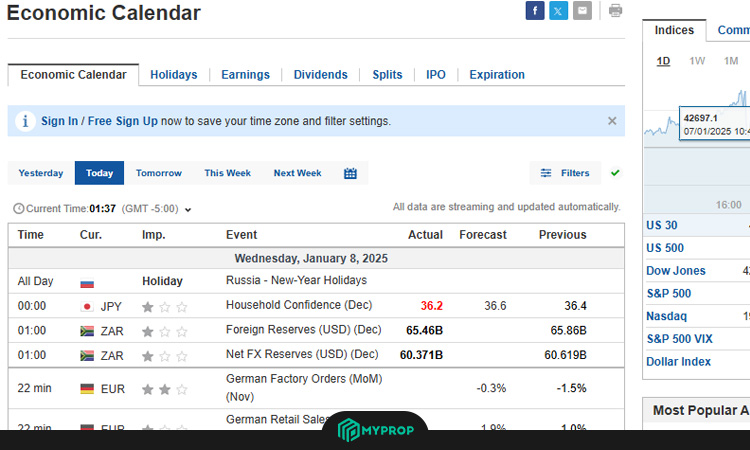
Task: Click importance stars for German Factory Orders
Action: [165, 390]
